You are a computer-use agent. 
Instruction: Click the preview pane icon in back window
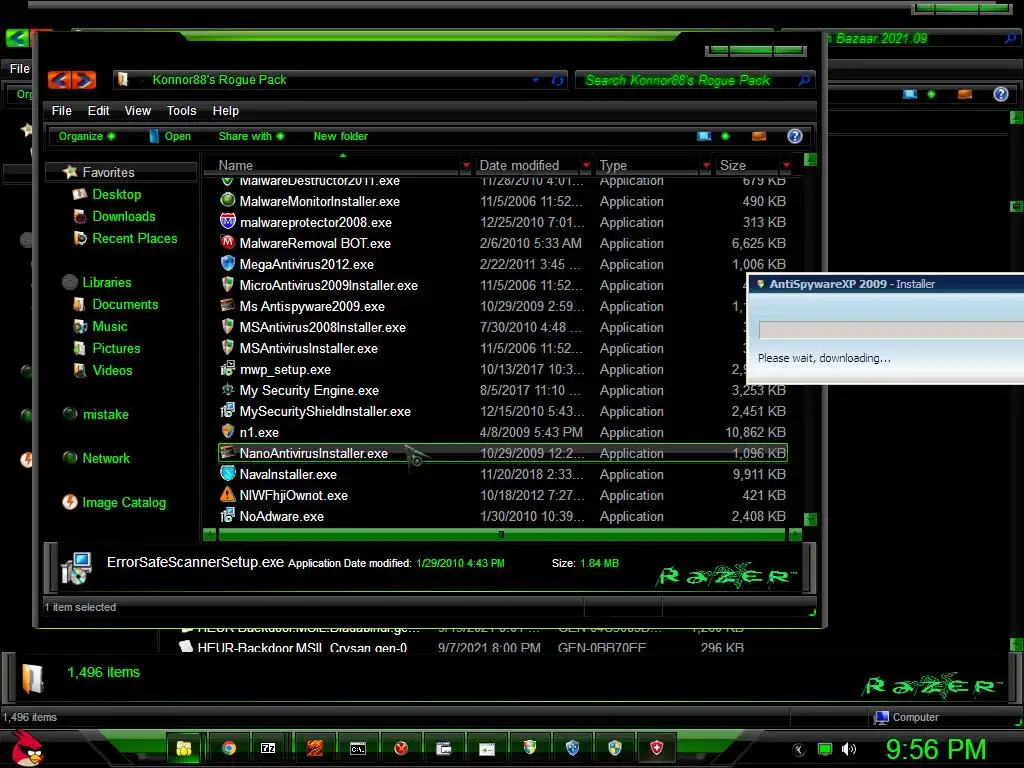[965, 94]
